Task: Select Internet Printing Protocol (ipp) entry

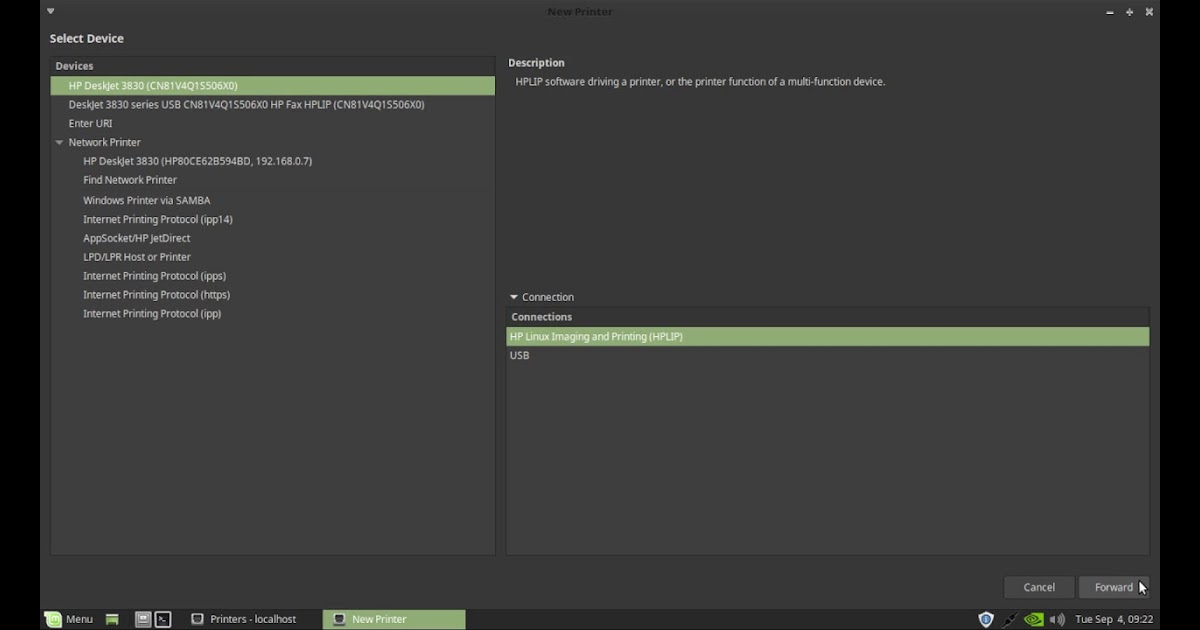Action: [x=272, y=314]
